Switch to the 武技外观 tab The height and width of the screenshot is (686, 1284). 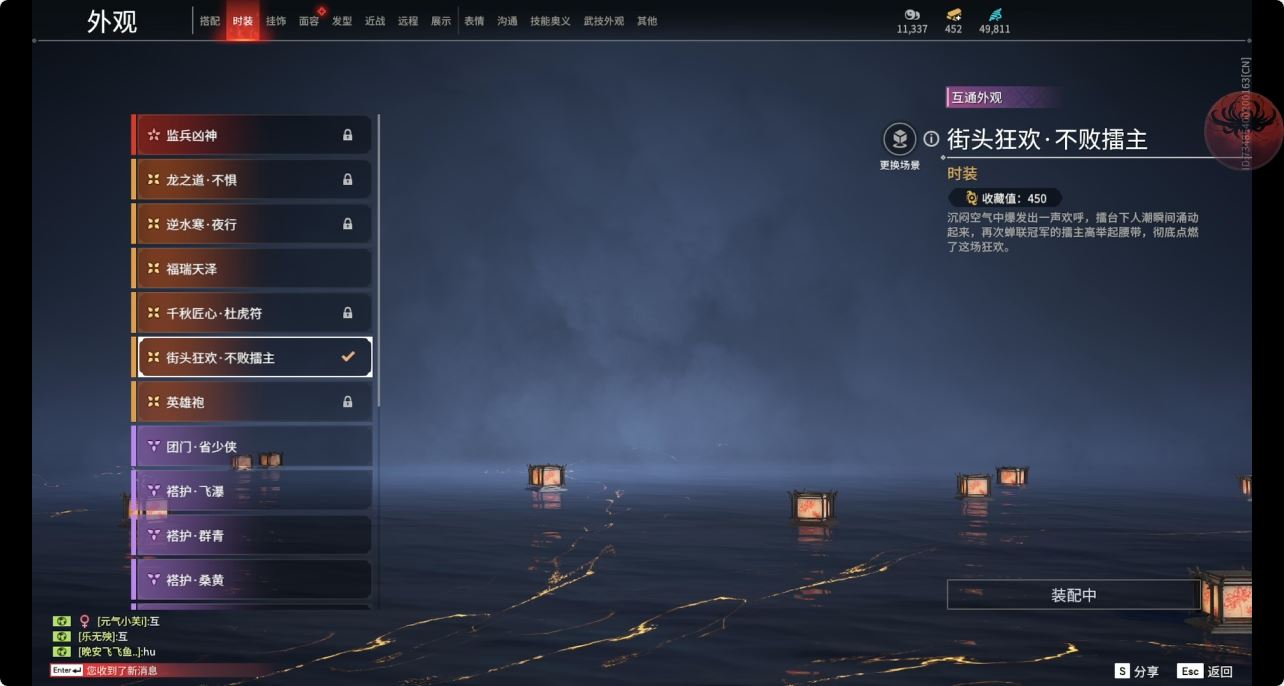pos(604,21)
